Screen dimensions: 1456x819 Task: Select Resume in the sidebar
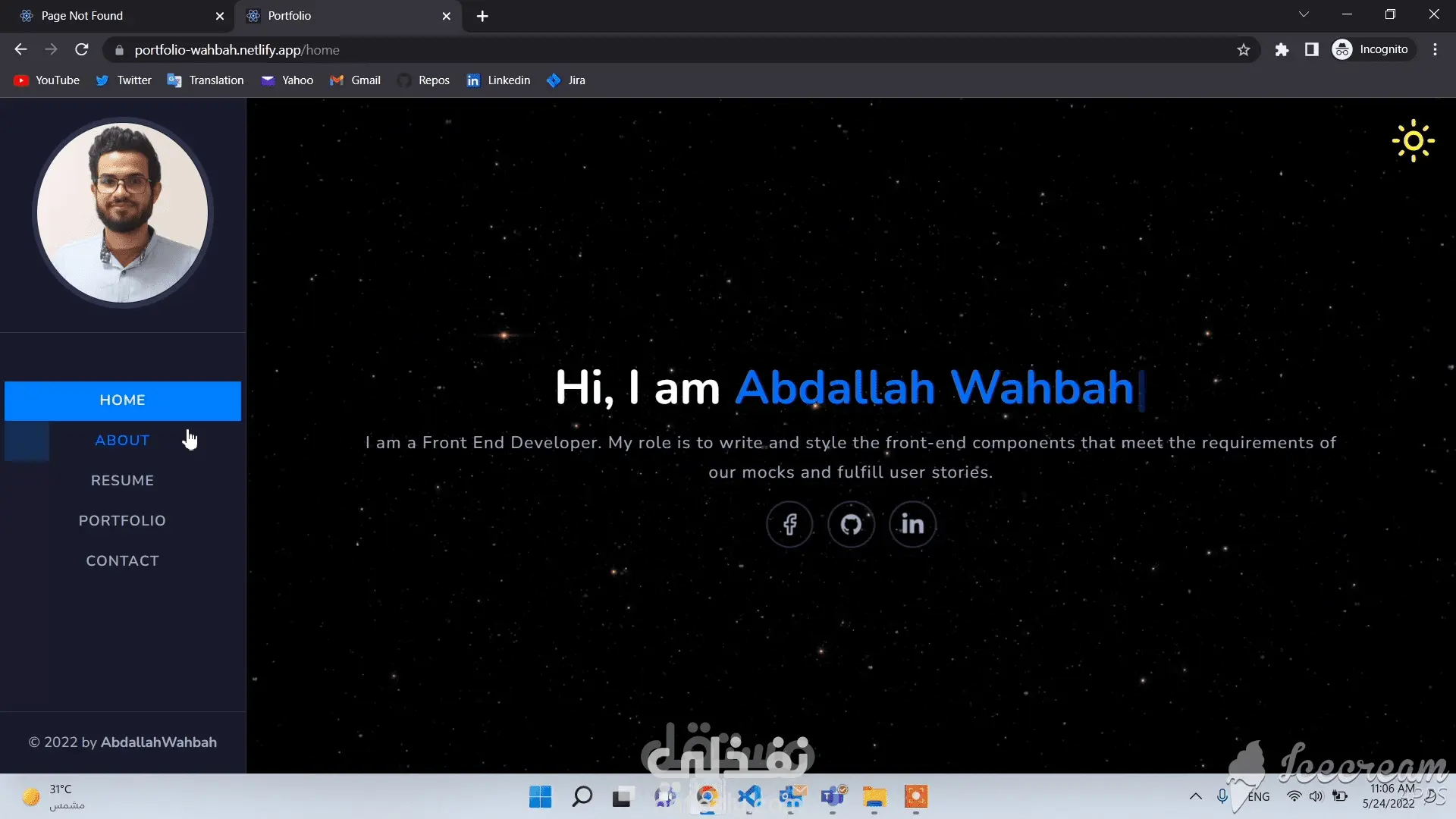point(122,481)
